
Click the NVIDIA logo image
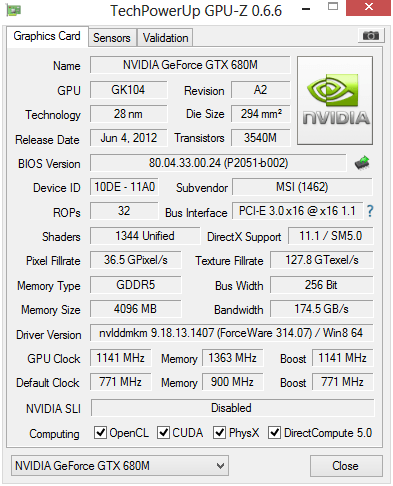[335, 100]
